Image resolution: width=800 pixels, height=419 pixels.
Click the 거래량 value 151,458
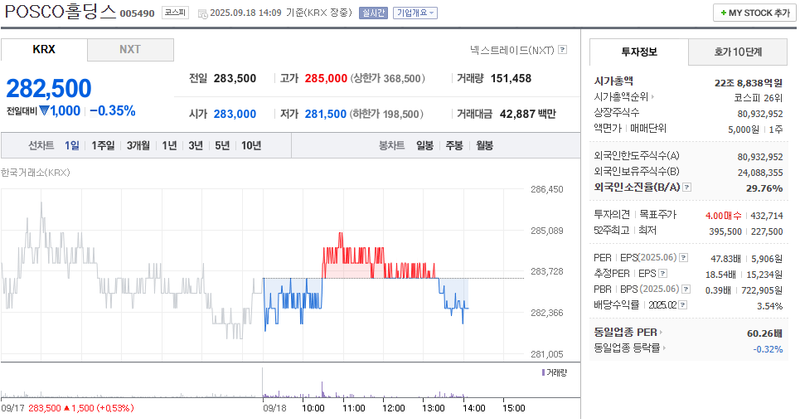tap(511, 79)
